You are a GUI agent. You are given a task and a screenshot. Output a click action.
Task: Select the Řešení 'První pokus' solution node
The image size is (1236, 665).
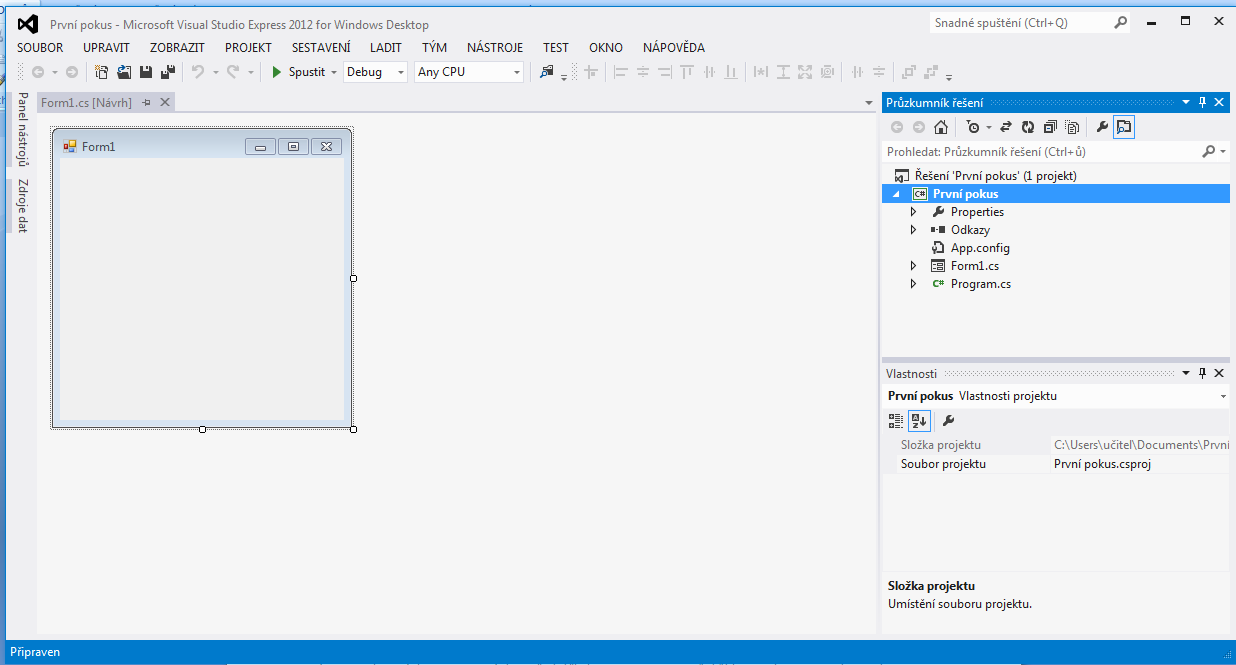click(986, 176)
